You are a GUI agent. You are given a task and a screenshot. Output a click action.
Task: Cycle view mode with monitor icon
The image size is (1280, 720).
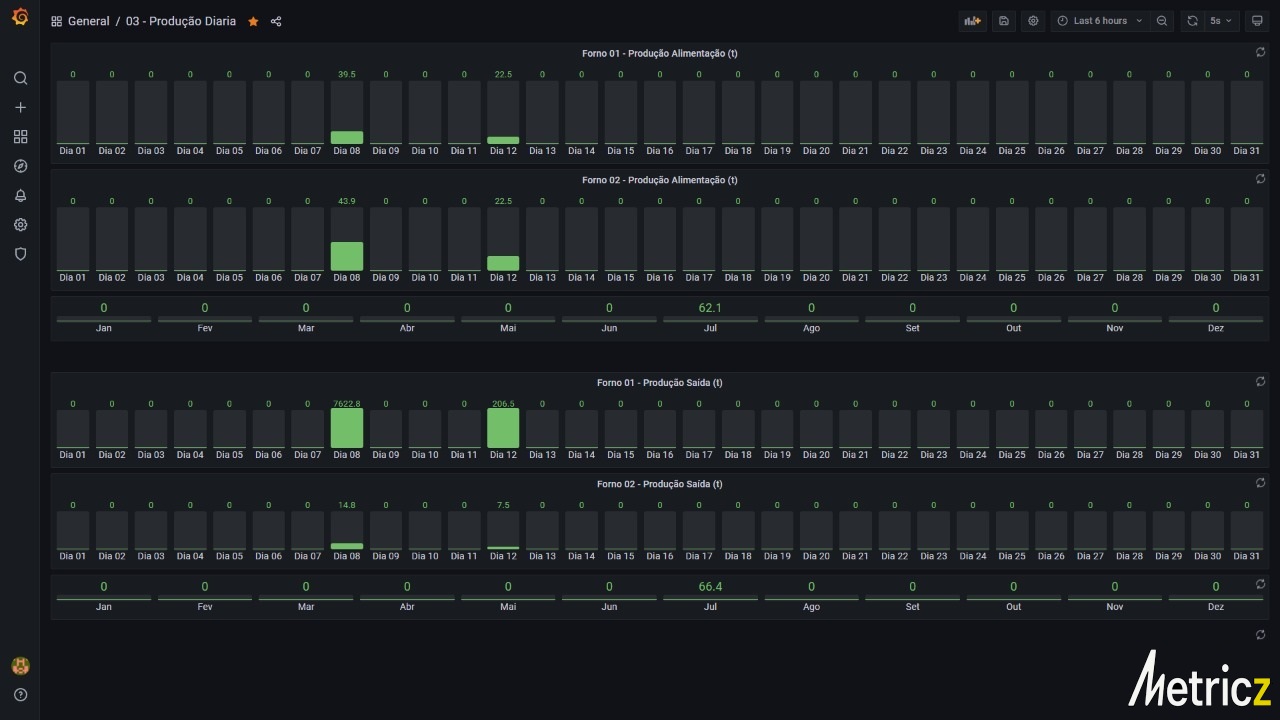(x=1257, y=21)
